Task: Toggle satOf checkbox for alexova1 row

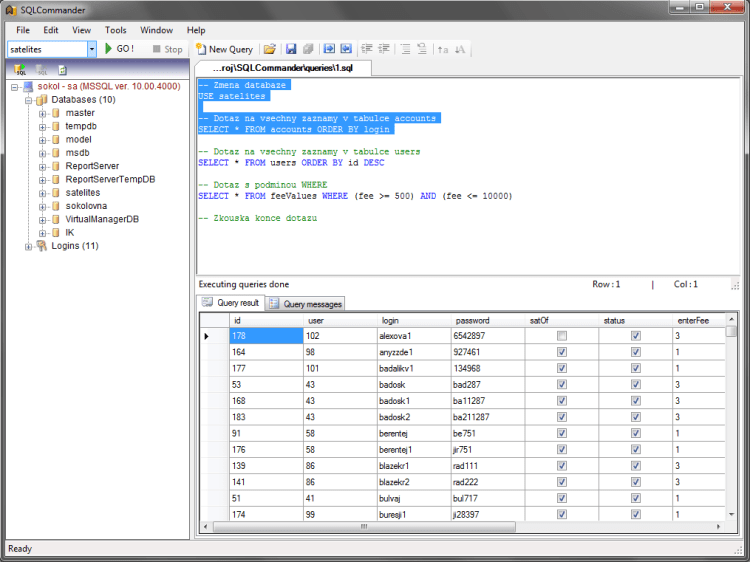Action: (x=562, y=336)
